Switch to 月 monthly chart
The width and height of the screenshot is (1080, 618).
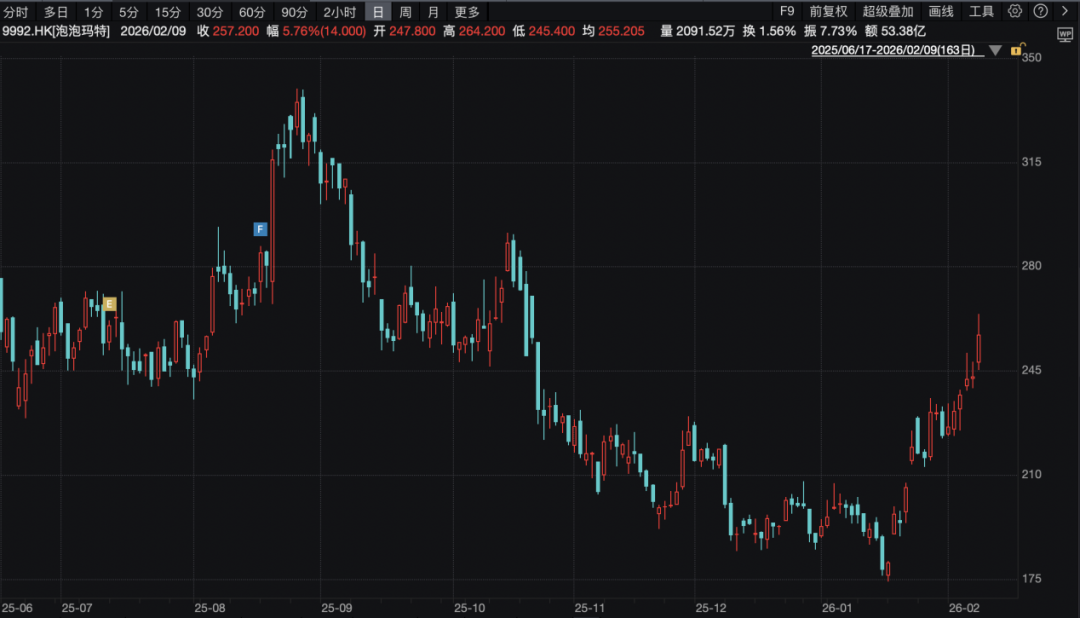click(x=433, y=12)
